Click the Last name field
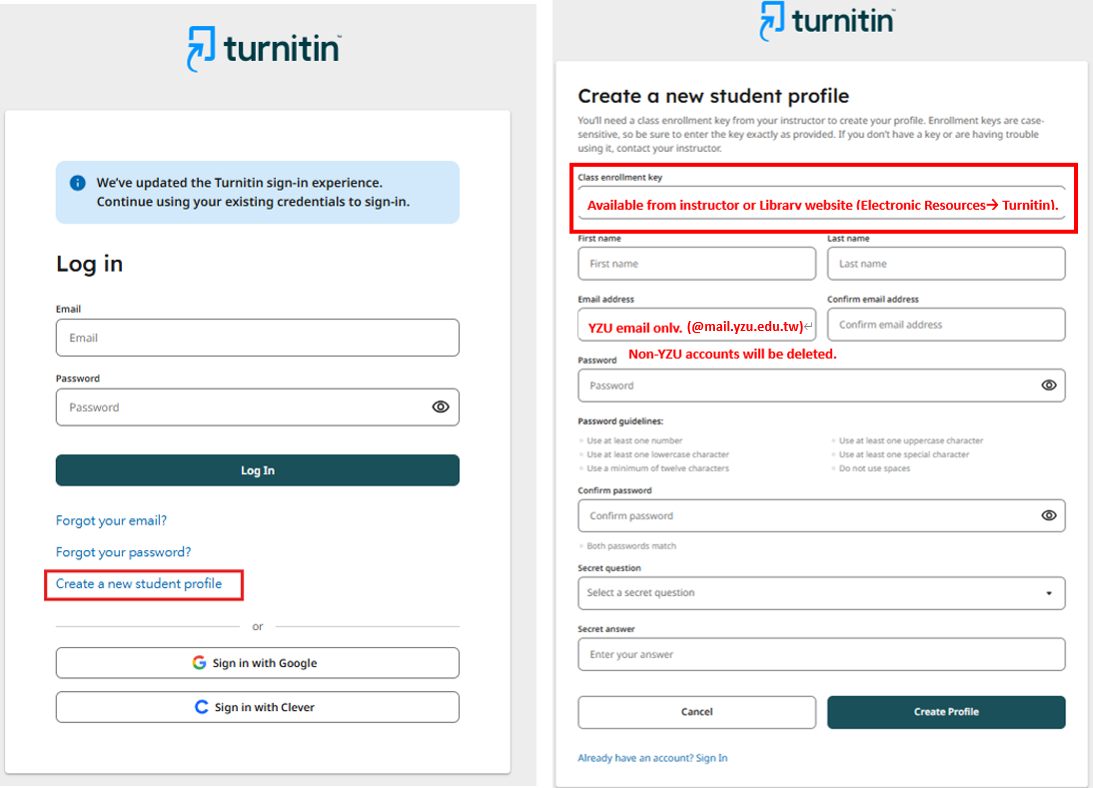The image size is (1093, 788). [x=946, y=264]
